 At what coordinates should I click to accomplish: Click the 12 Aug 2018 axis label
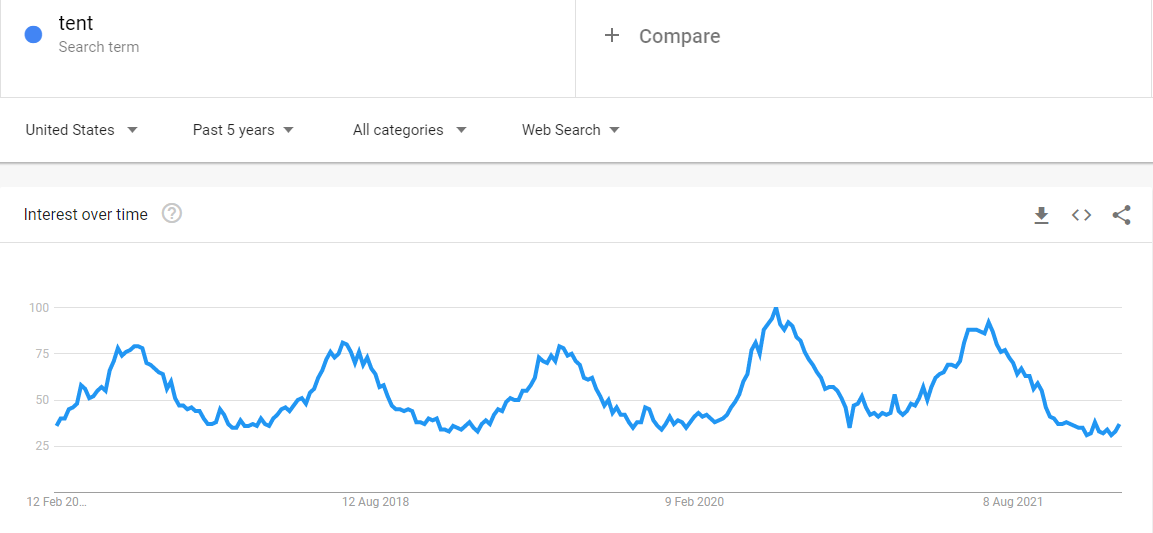coord(375,502)
